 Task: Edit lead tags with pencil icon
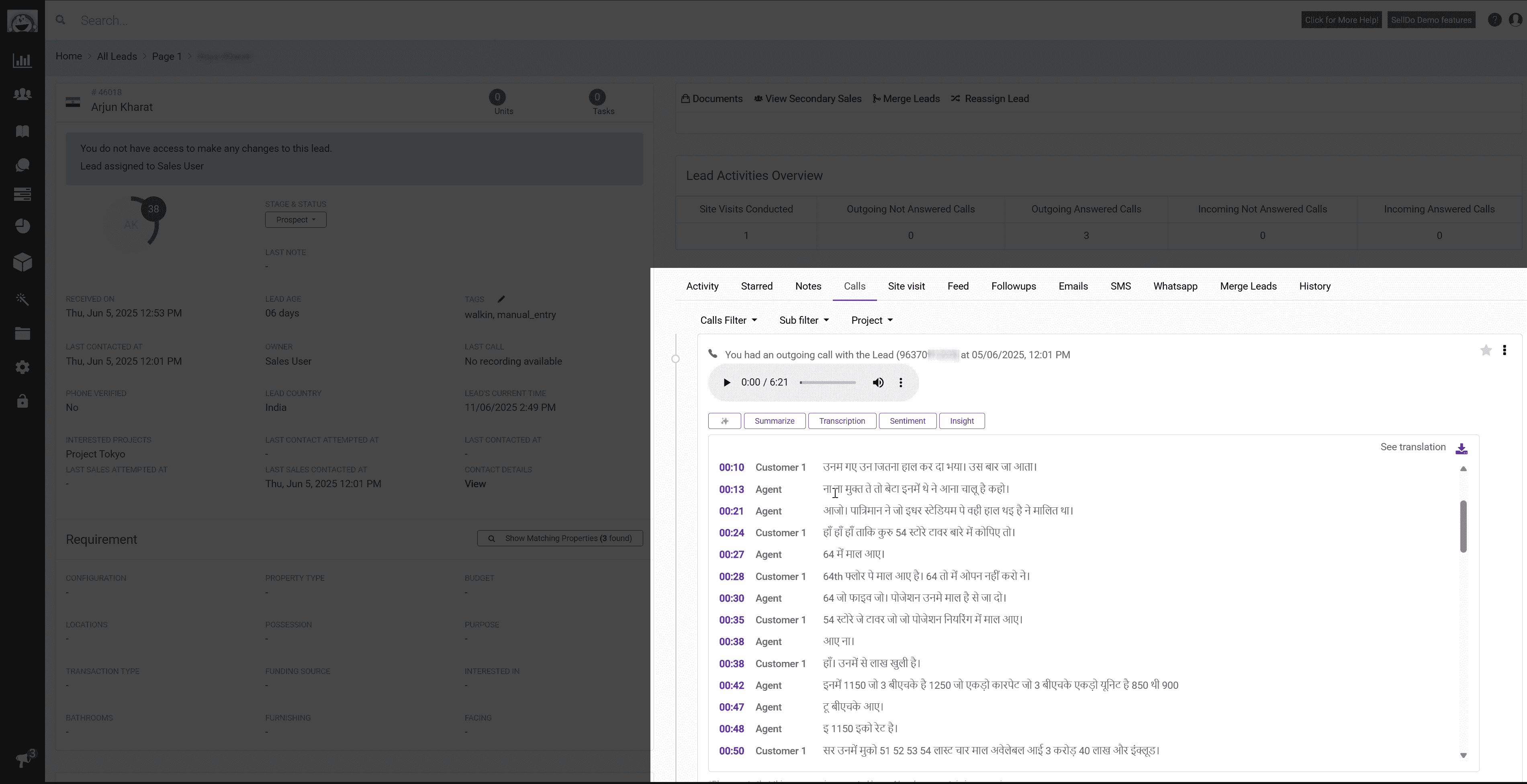[x=501, y=299]
